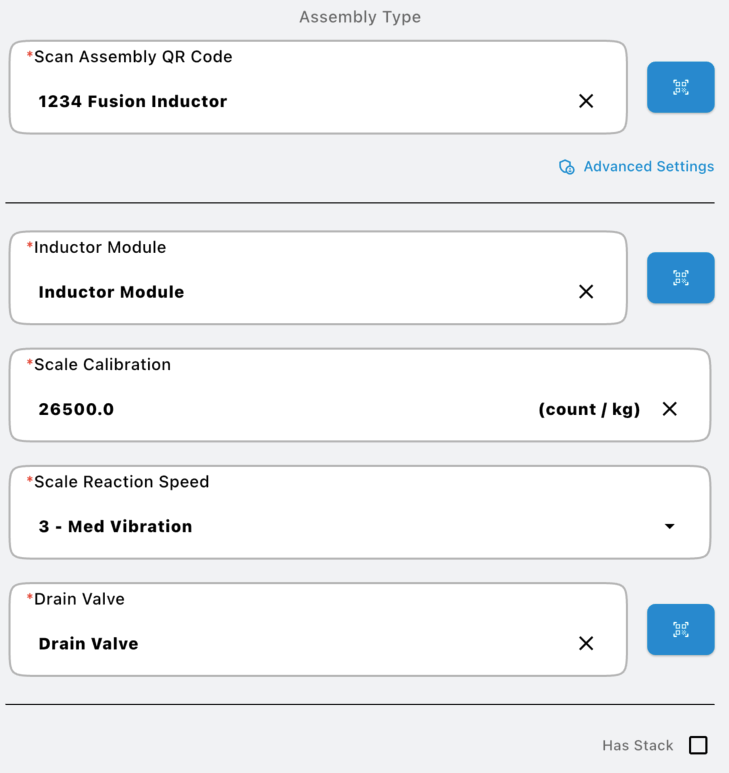Open the Scale Reaction Speed dropdown arrow
Viewport: 729px width, 773px height.
[670, 527]
